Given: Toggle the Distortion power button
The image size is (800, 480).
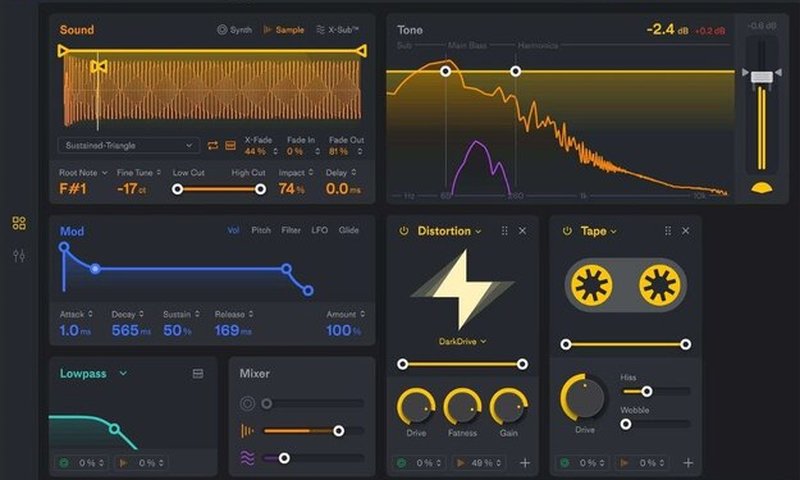Looking at the screenshot, I should pos(404,231).
